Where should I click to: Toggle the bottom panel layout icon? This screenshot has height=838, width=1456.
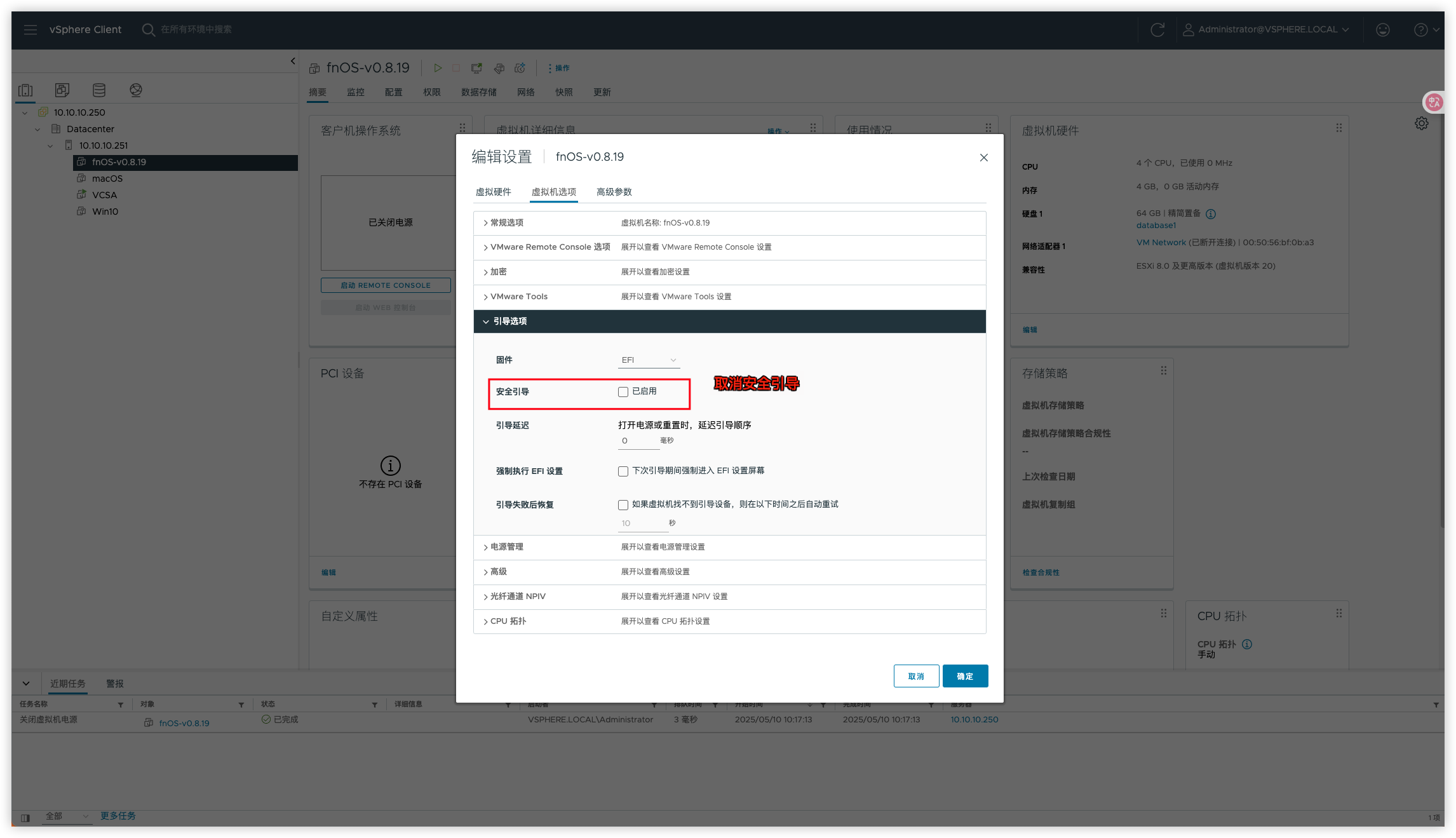25,817
